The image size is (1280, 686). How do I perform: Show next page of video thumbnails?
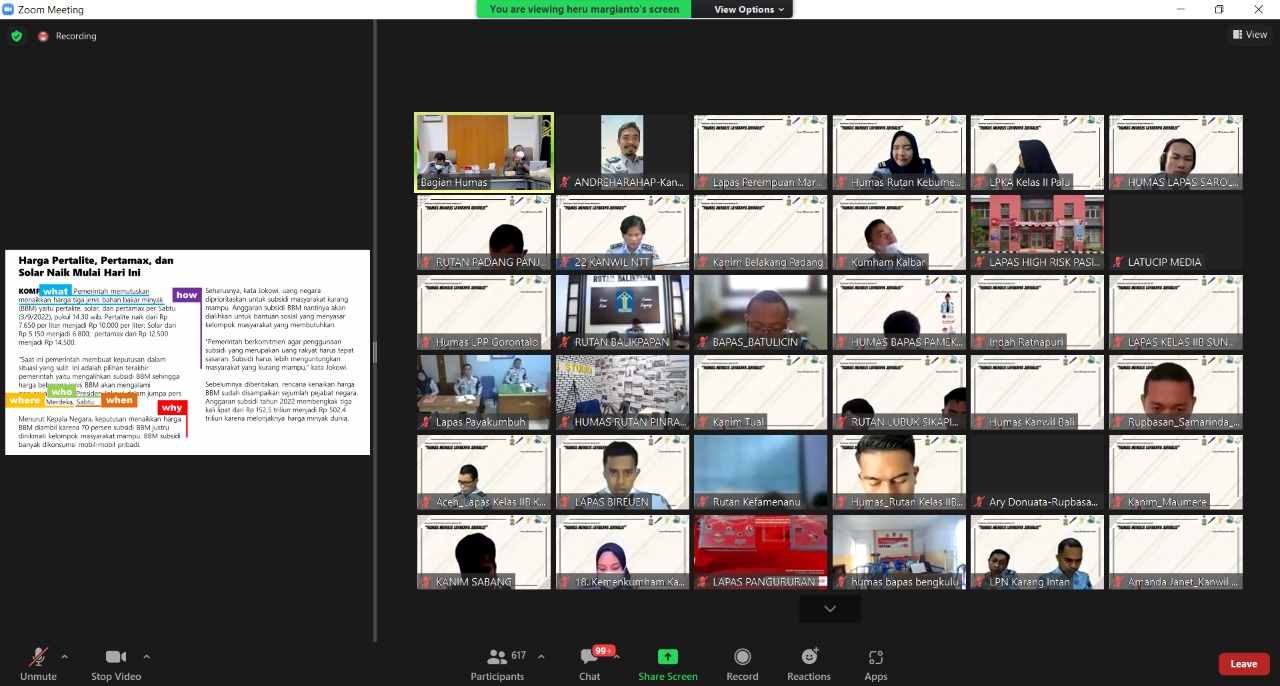830,608
